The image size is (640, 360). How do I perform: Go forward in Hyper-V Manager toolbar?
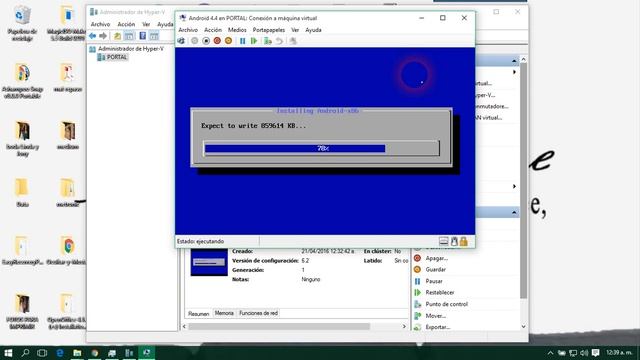click(103, 36)
